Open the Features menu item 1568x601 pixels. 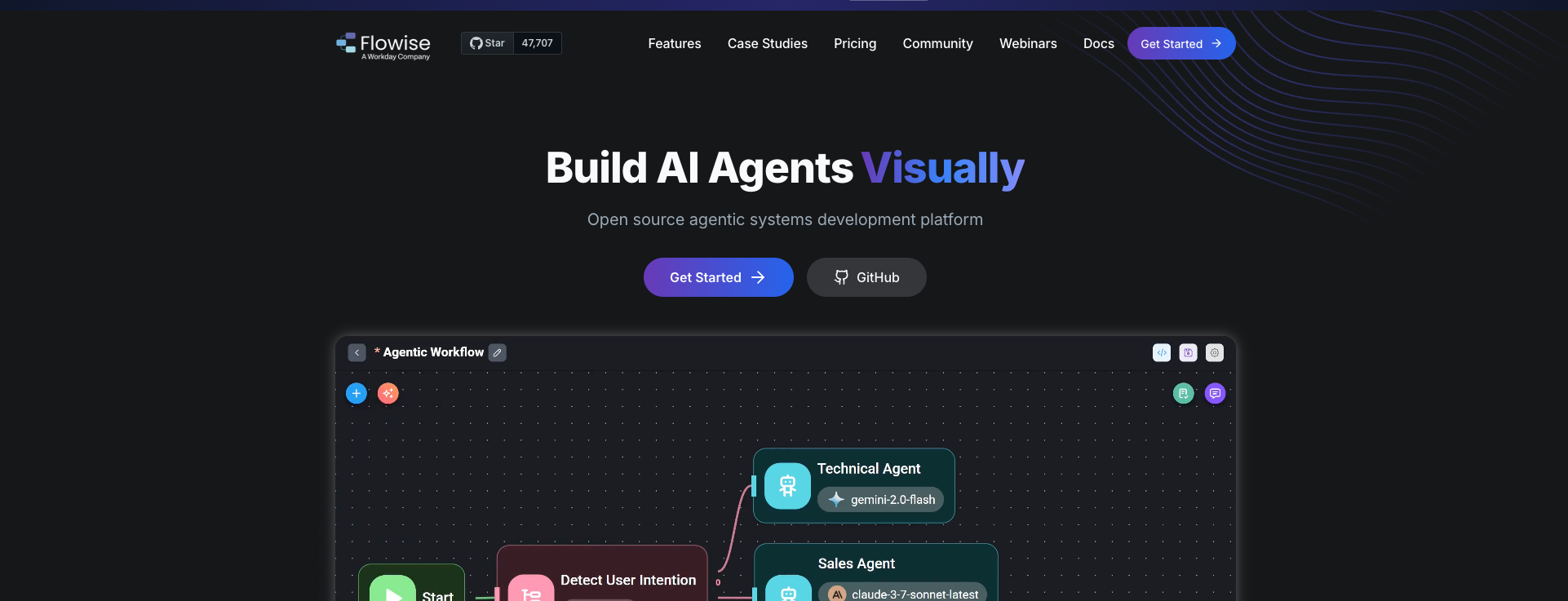pos(675,43)
